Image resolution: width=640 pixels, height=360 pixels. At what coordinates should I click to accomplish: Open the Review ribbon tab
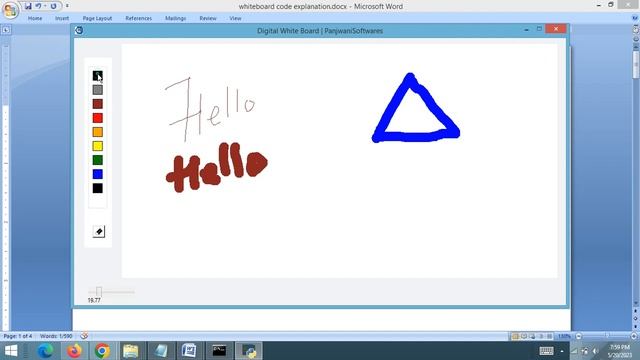(208, 18)
